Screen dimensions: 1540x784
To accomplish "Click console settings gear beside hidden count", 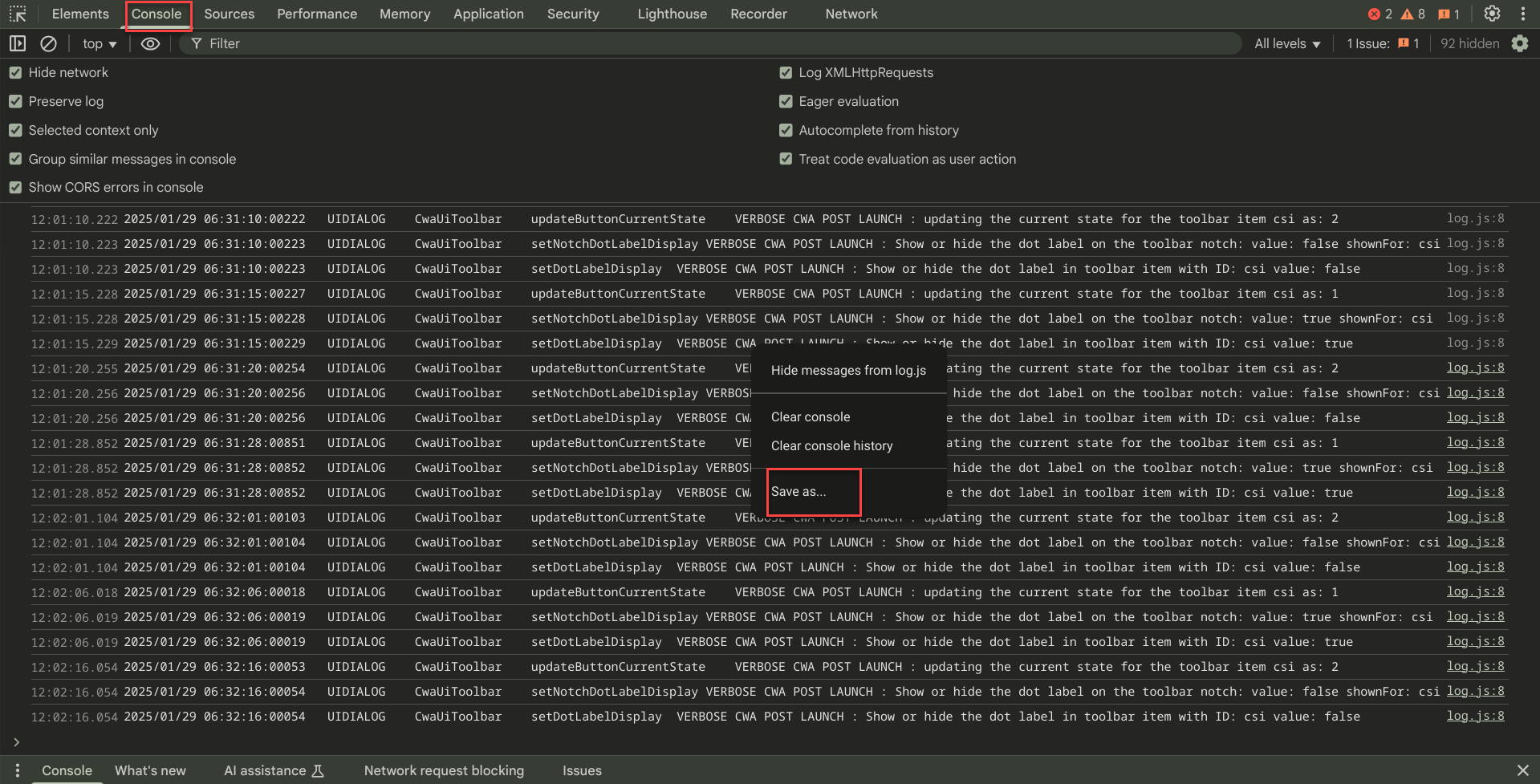I will (1520, 43).
